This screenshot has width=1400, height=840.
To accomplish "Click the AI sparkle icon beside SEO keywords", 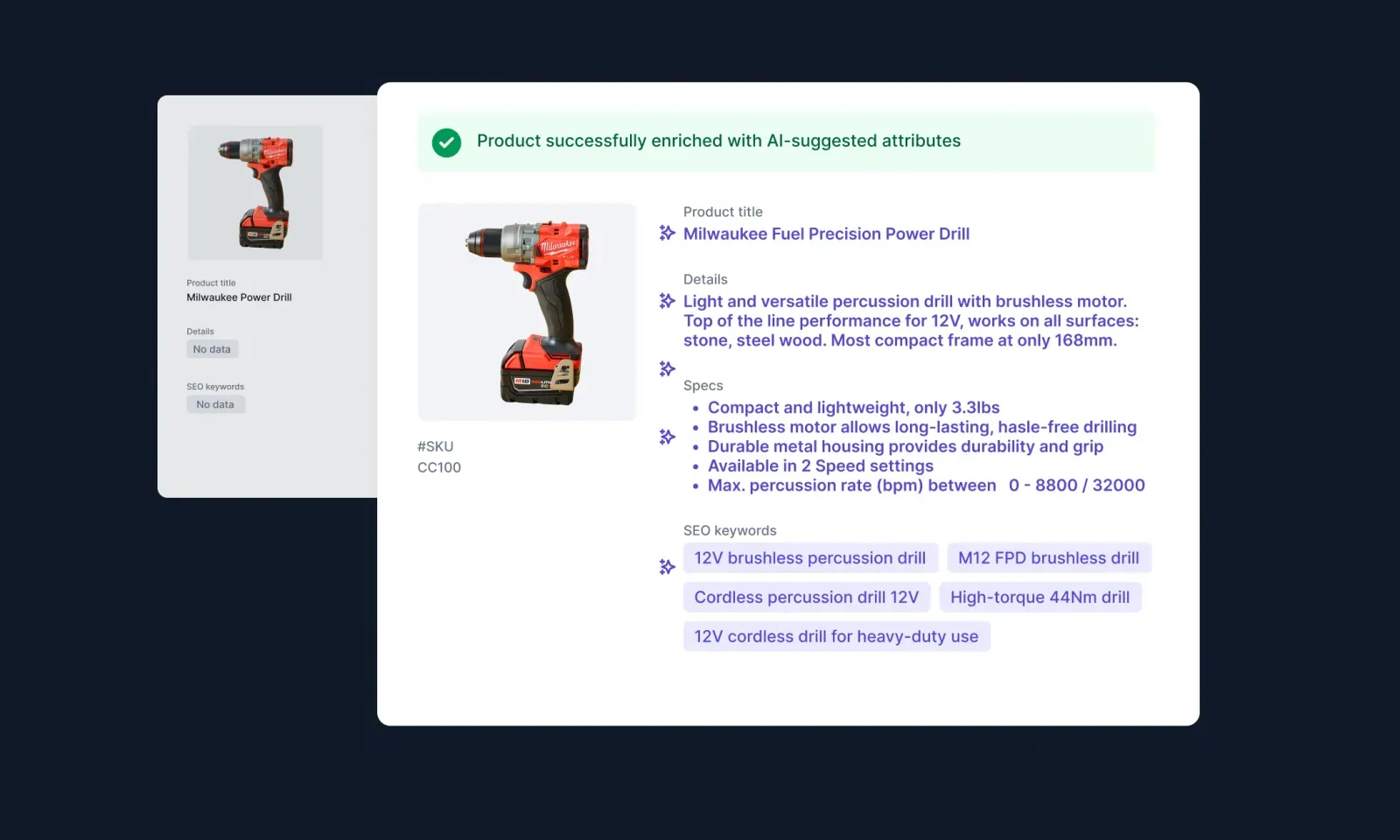I will [667, 567].
